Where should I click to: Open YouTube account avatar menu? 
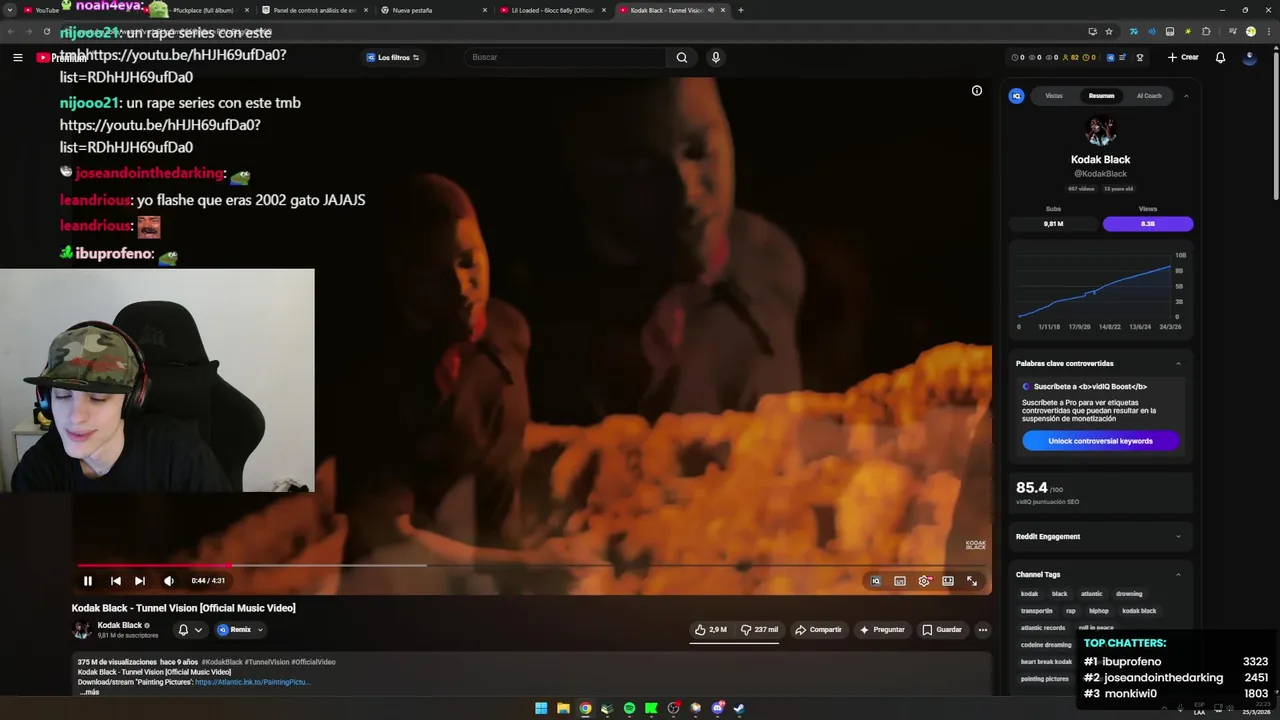coord(1249,57)
